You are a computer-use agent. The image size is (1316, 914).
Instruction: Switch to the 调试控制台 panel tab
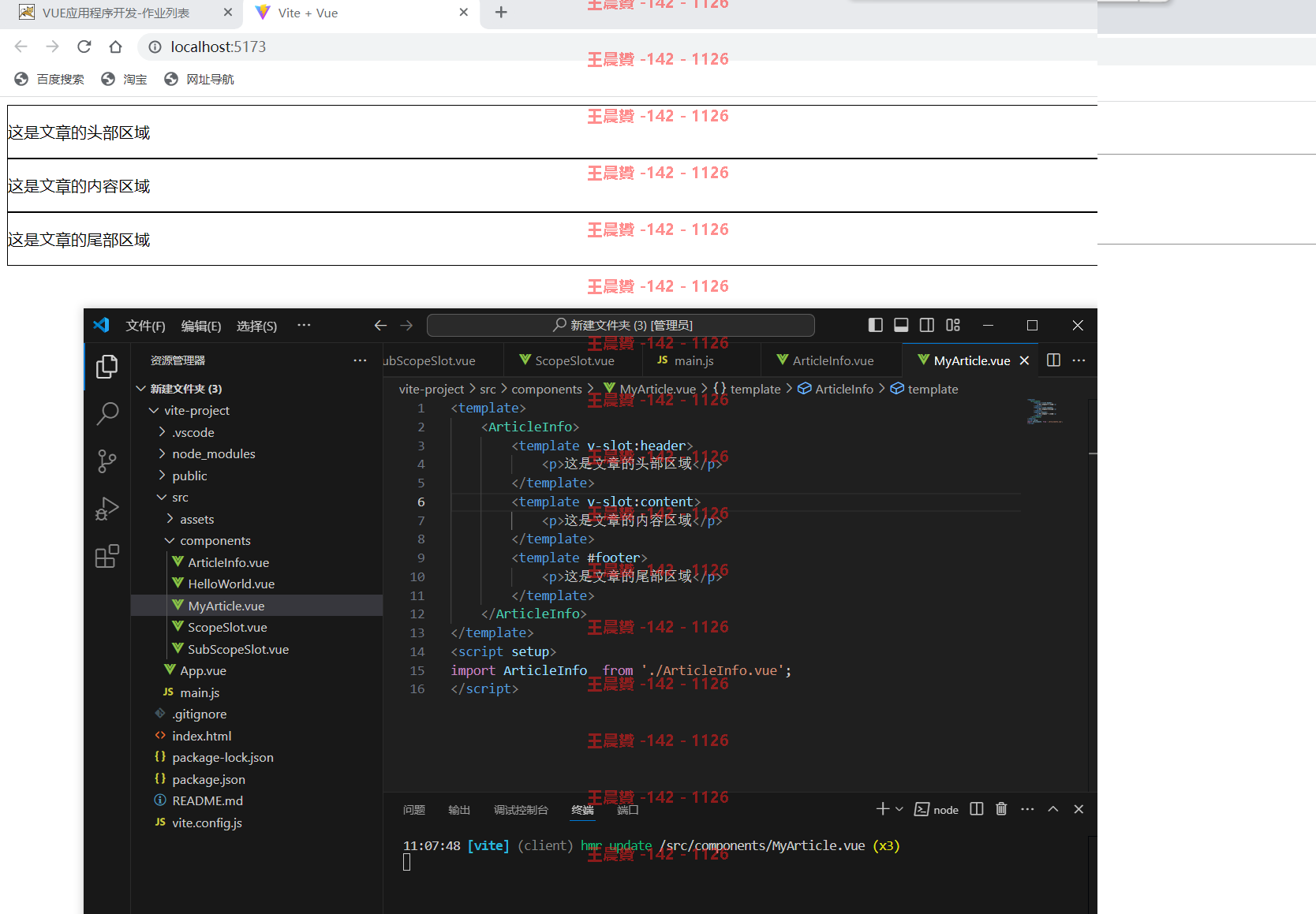click(521, 810)
